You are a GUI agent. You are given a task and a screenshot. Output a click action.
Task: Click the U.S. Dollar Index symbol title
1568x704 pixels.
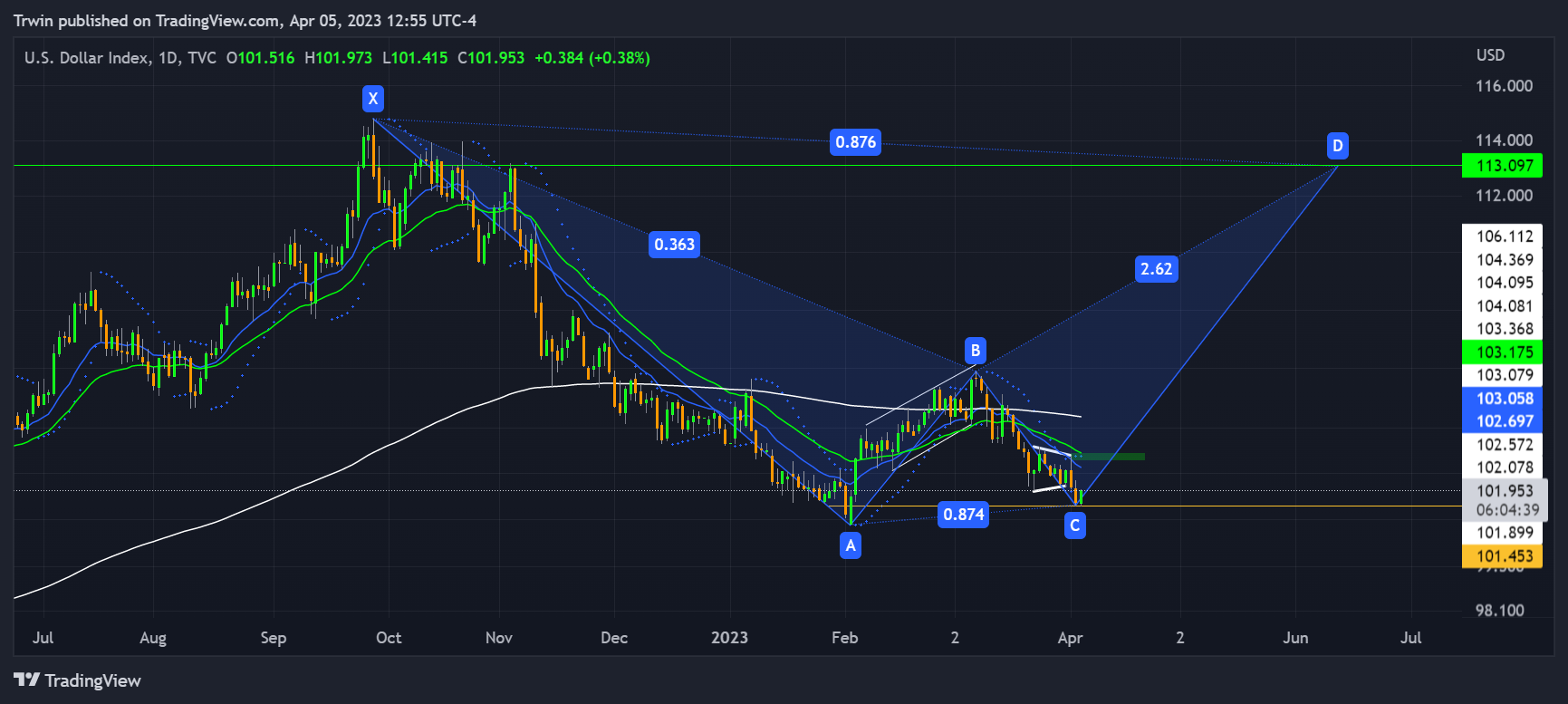87,58
